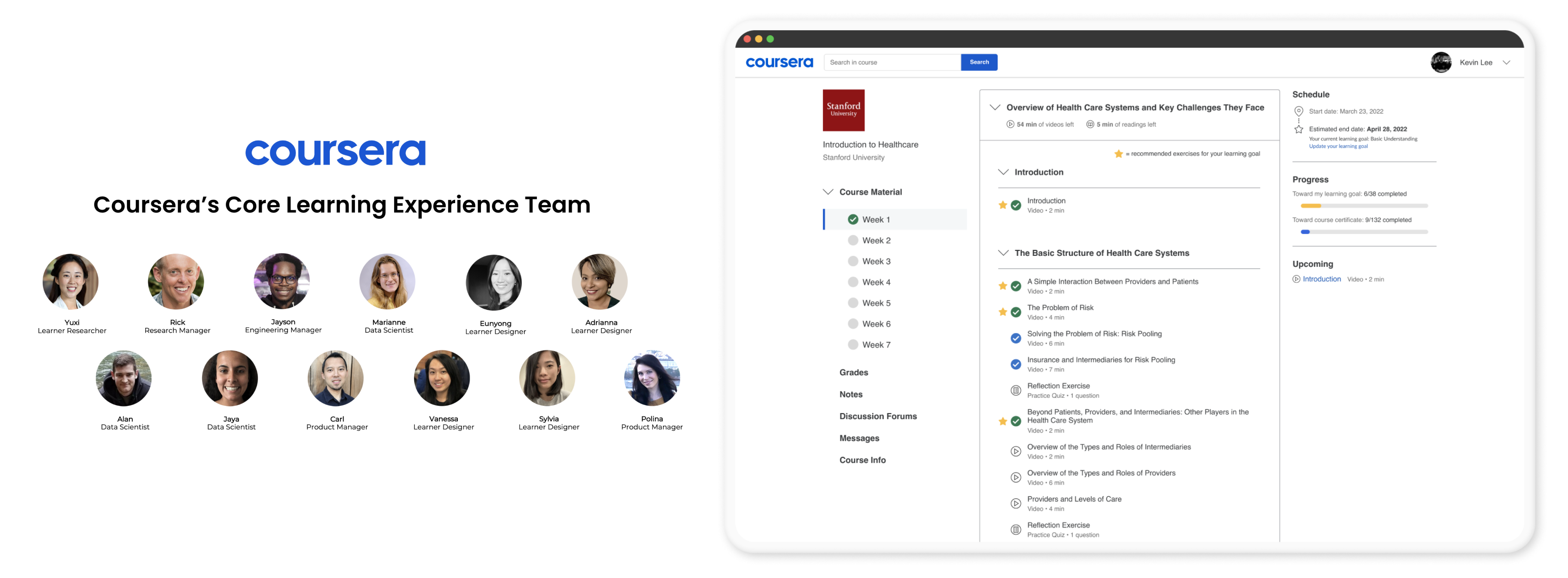
Task: Click the star beside the Introduction video
Action: point(1002,205)
